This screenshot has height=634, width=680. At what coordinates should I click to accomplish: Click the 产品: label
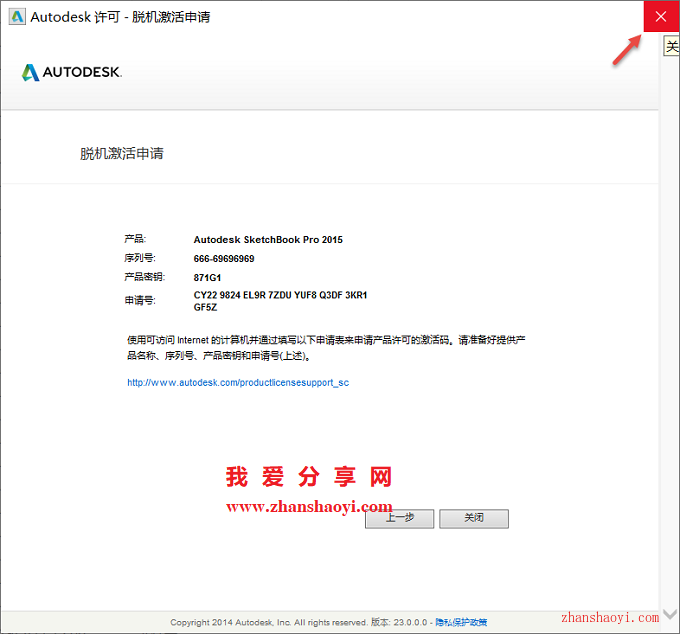(x=135, y=239)
